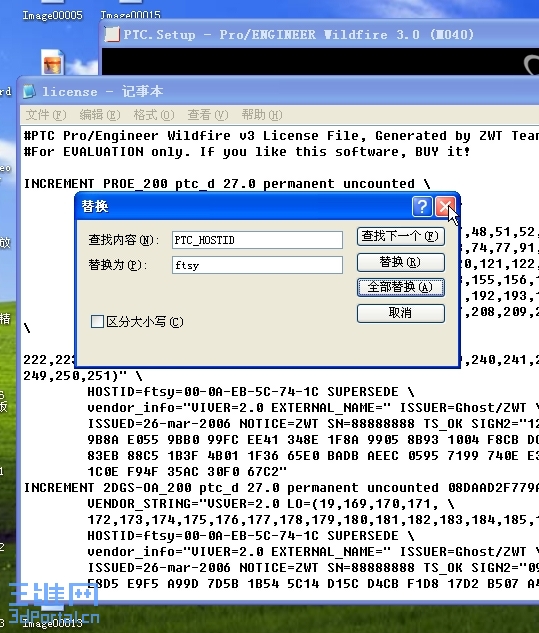The width and height of the screenshot is (539, 633).
Task: Click the replace-with field containing ftsy
Action: point(257,265)
